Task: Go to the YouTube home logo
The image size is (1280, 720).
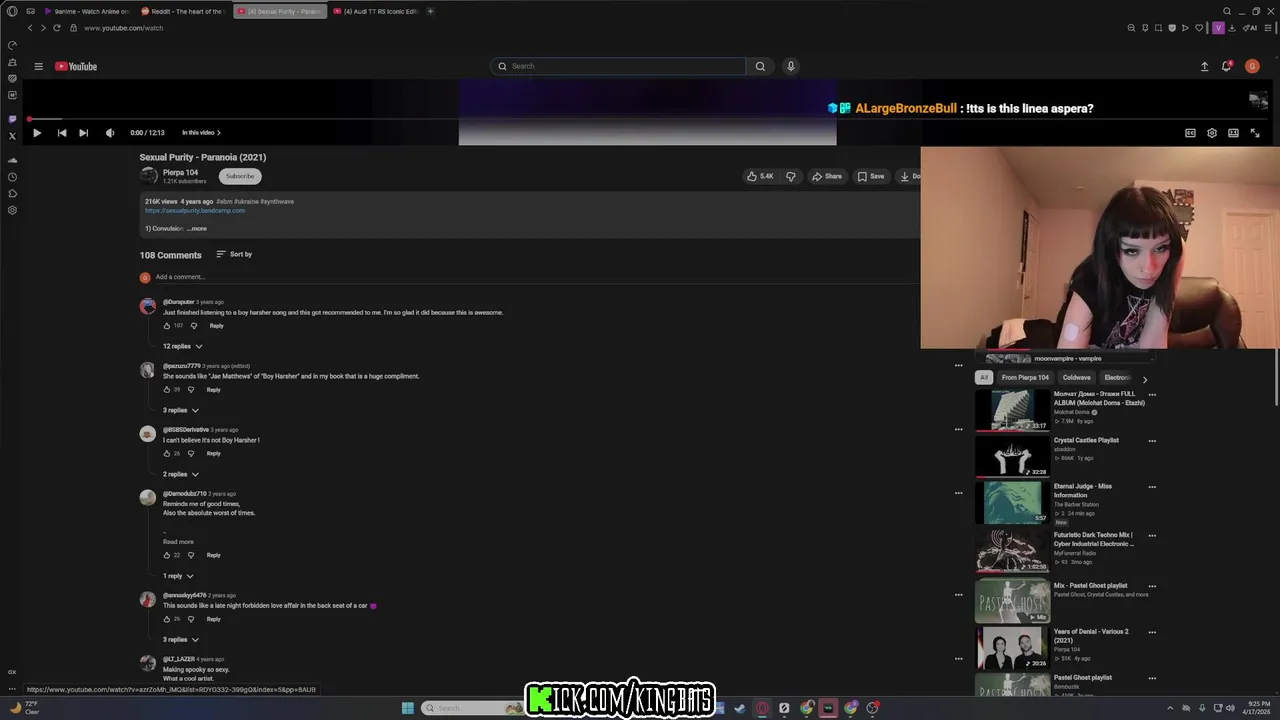Action: (x=76, y=66)
